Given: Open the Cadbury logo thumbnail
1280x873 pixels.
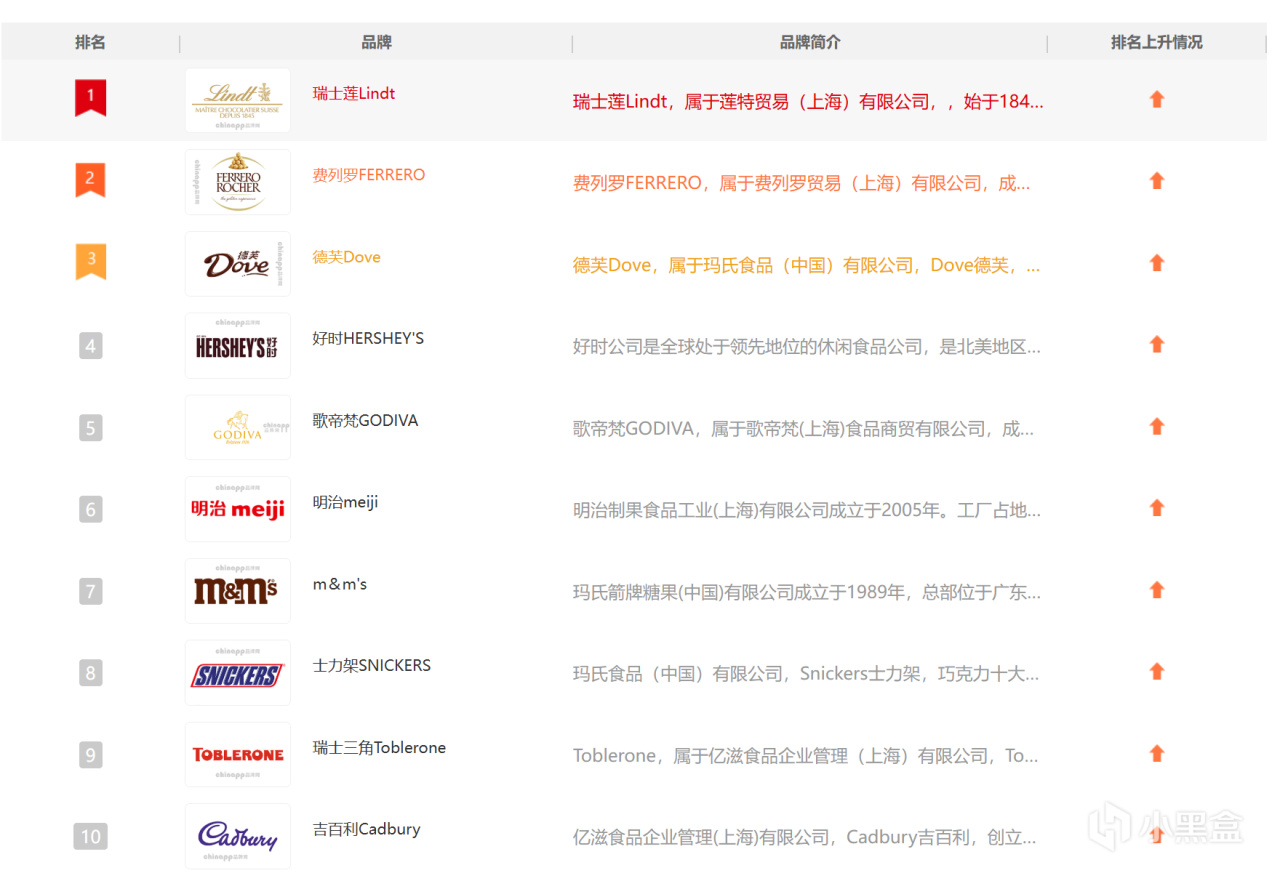Looking at the screenshot, I should [238, 836].
